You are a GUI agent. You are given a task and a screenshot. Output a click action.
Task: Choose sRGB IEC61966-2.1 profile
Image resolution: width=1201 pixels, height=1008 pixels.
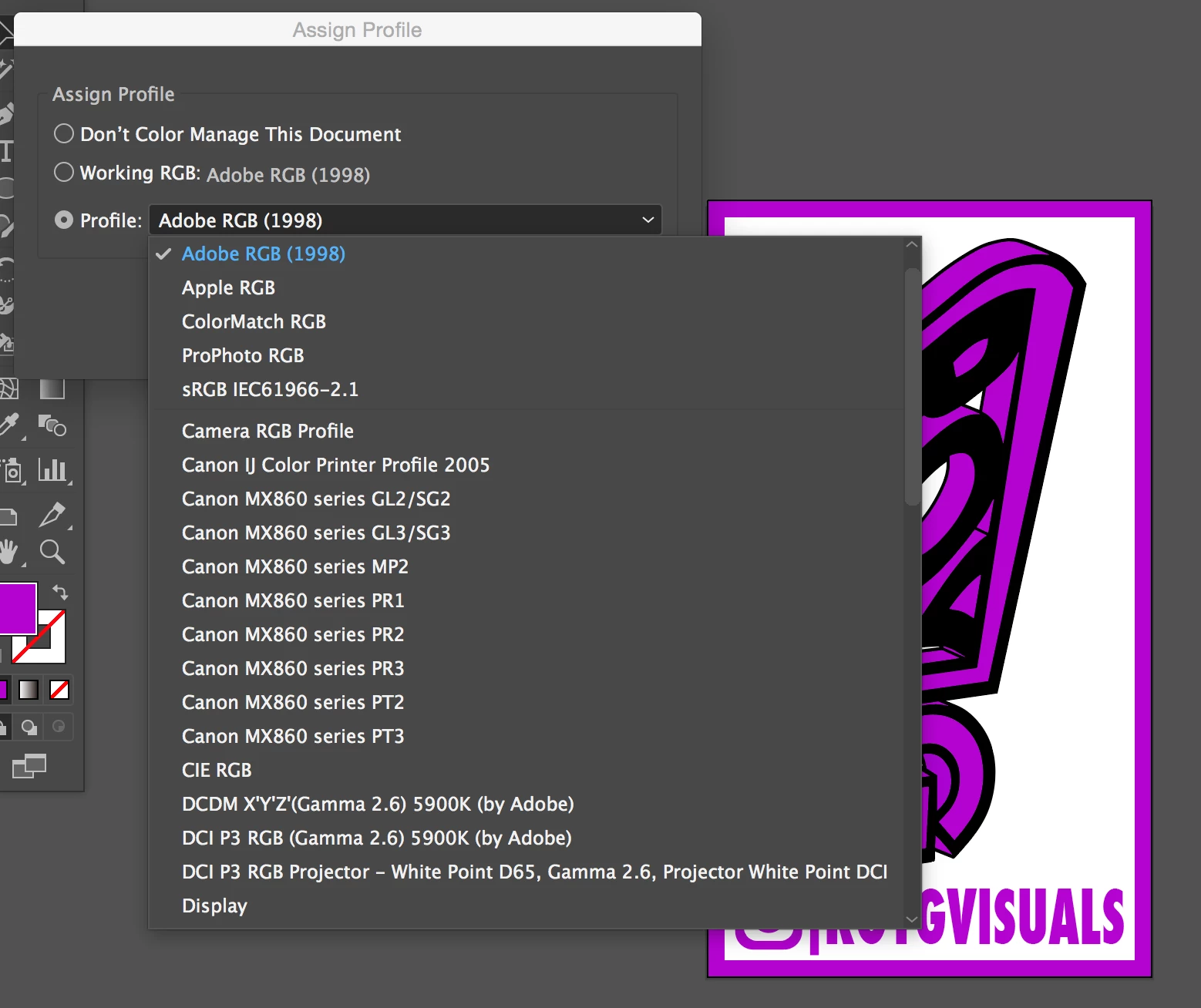(526, 389)
